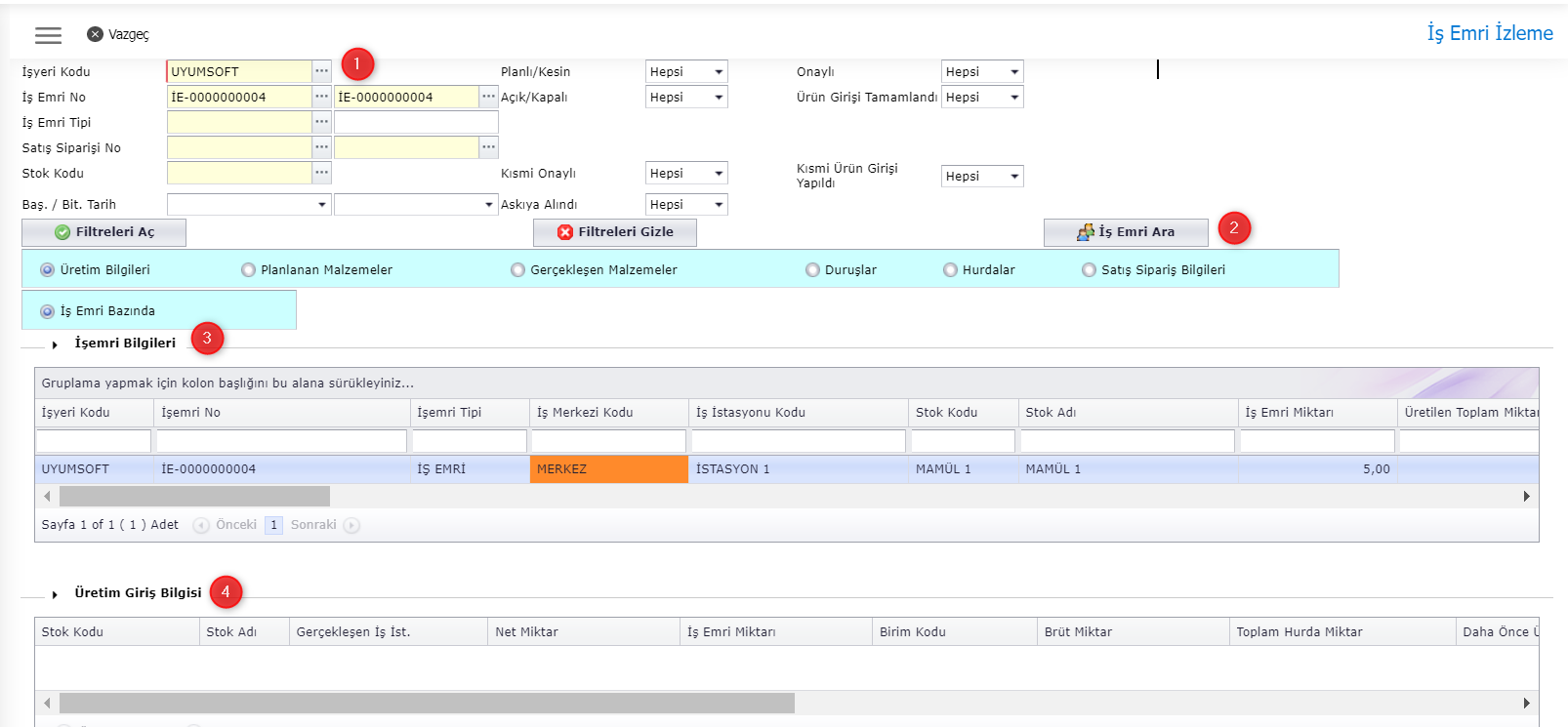Click Filtreleri Gizle button
Image resolution: width=1568 pixels, height=727 pixels.
click(x=615, y=232)
